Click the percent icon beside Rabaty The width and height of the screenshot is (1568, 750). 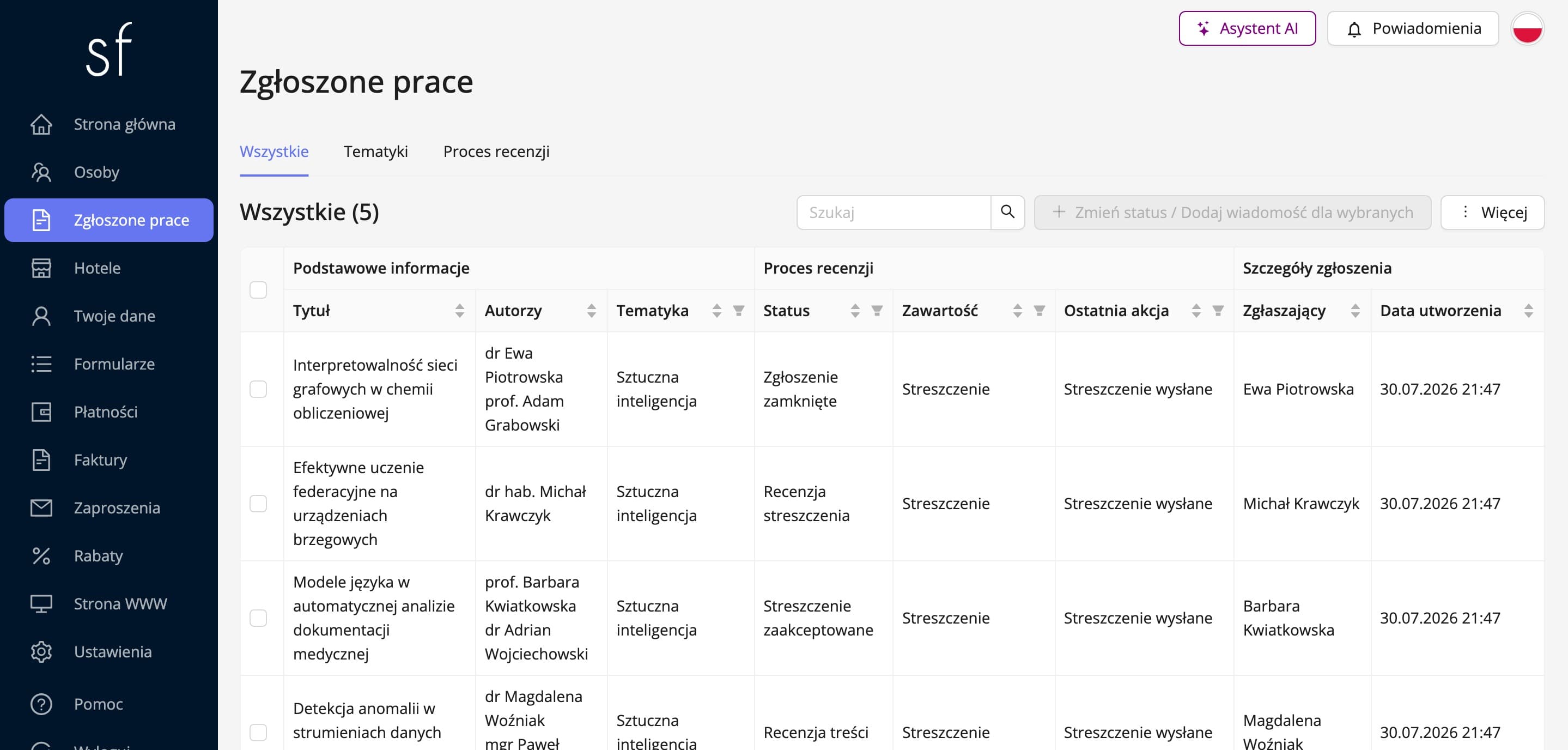41,556
